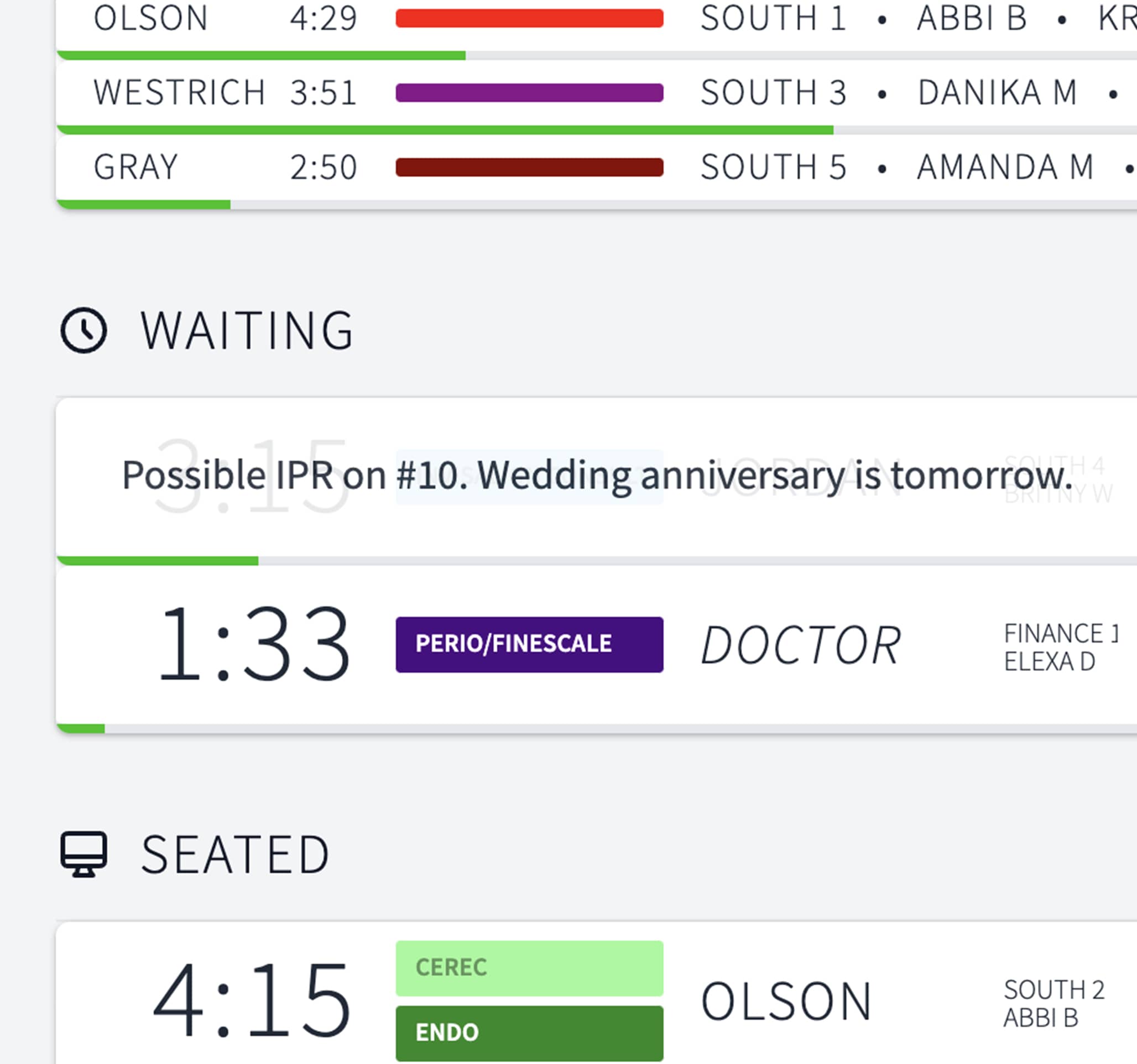The height and width of the screenshot is (1064, 1137).
Task: Click the ENDO procedure tag
Action: 529,1033
